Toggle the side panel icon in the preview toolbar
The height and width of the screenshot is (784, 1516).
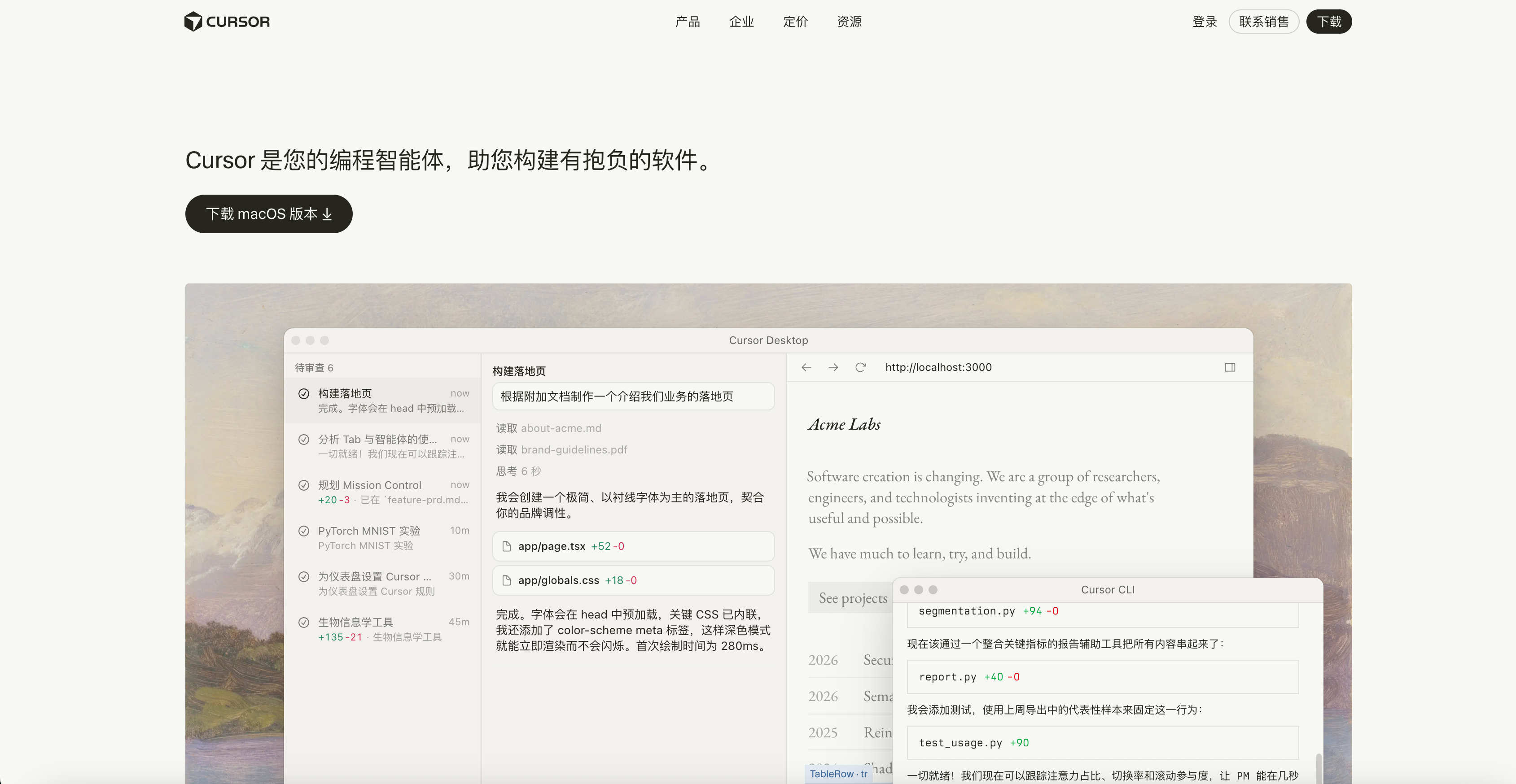click(1230, 368)
